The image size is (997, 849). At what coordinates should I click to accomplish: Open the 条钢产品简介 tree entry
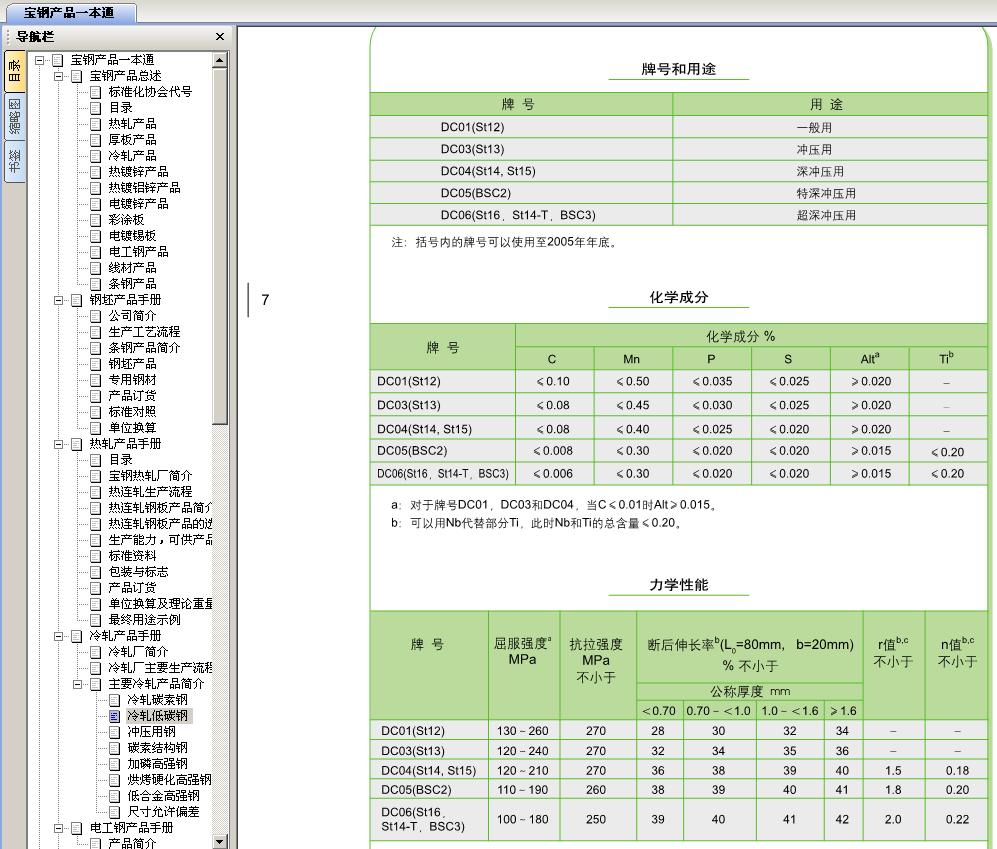144,348
